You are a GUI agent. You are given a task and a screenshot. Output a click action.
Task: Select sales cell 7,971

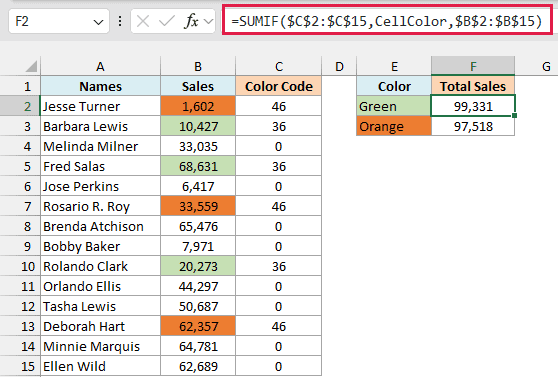click(198, 246)
